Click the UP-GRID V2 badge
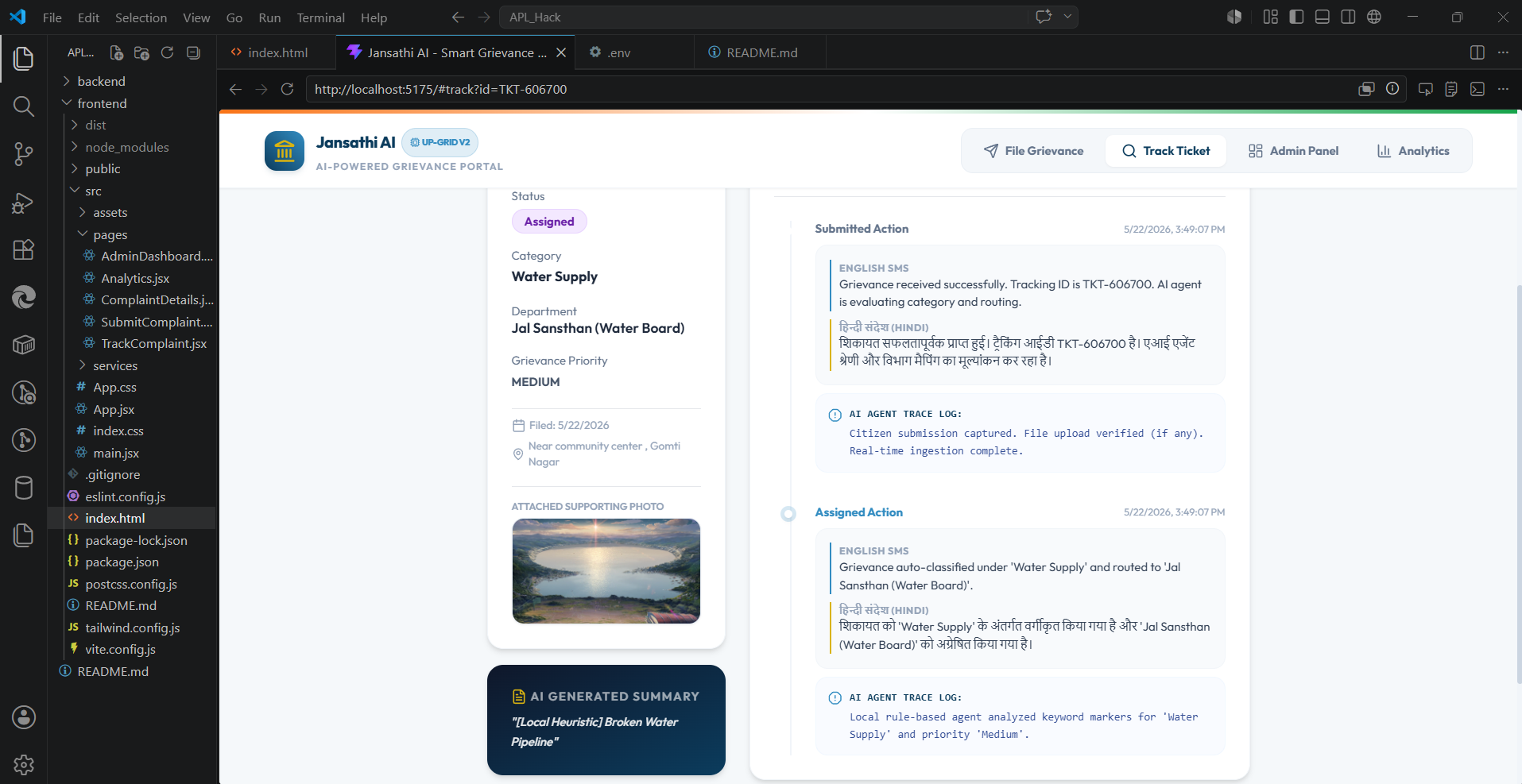 point(440,142)
